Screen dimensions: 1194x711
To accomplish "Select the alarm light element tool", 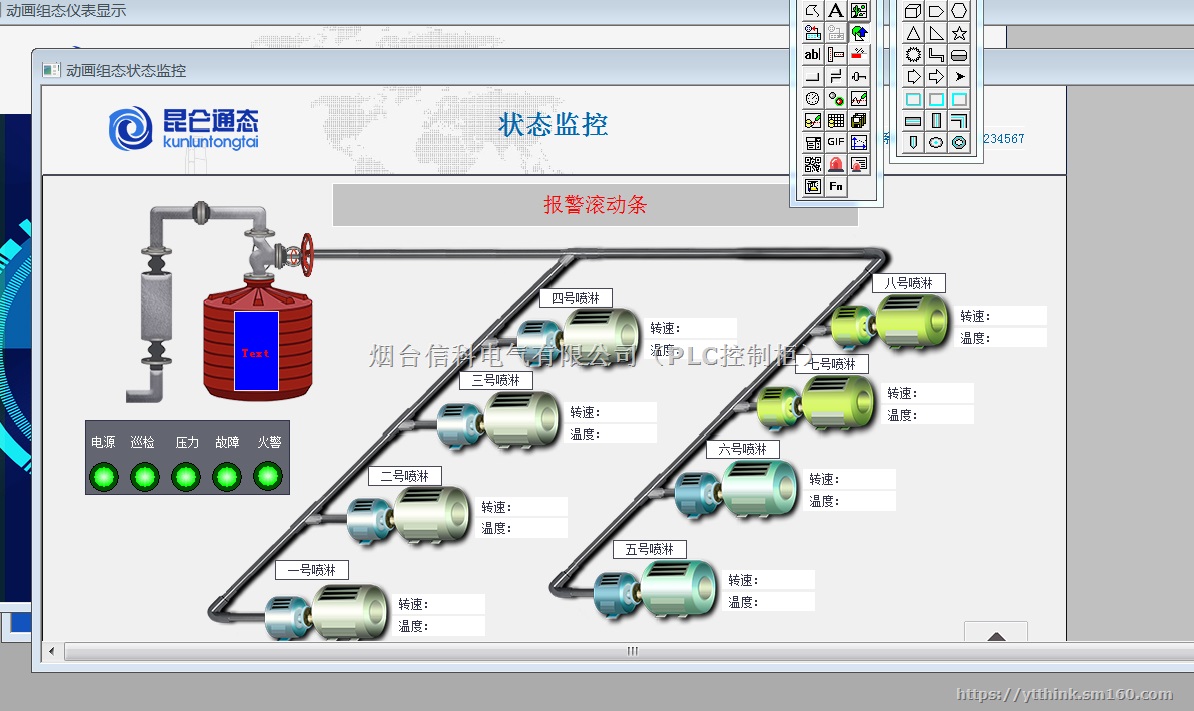I will [836, 163].
